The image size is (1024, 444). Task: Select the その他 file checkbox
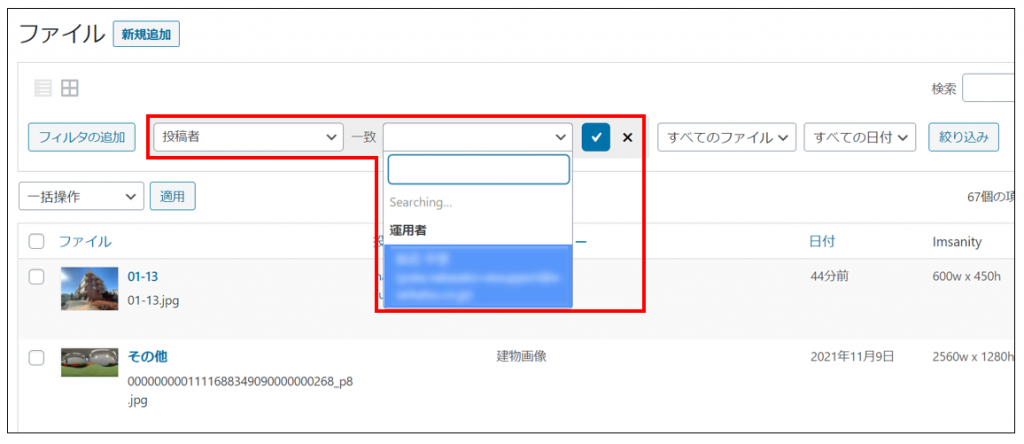pos(37,357)
